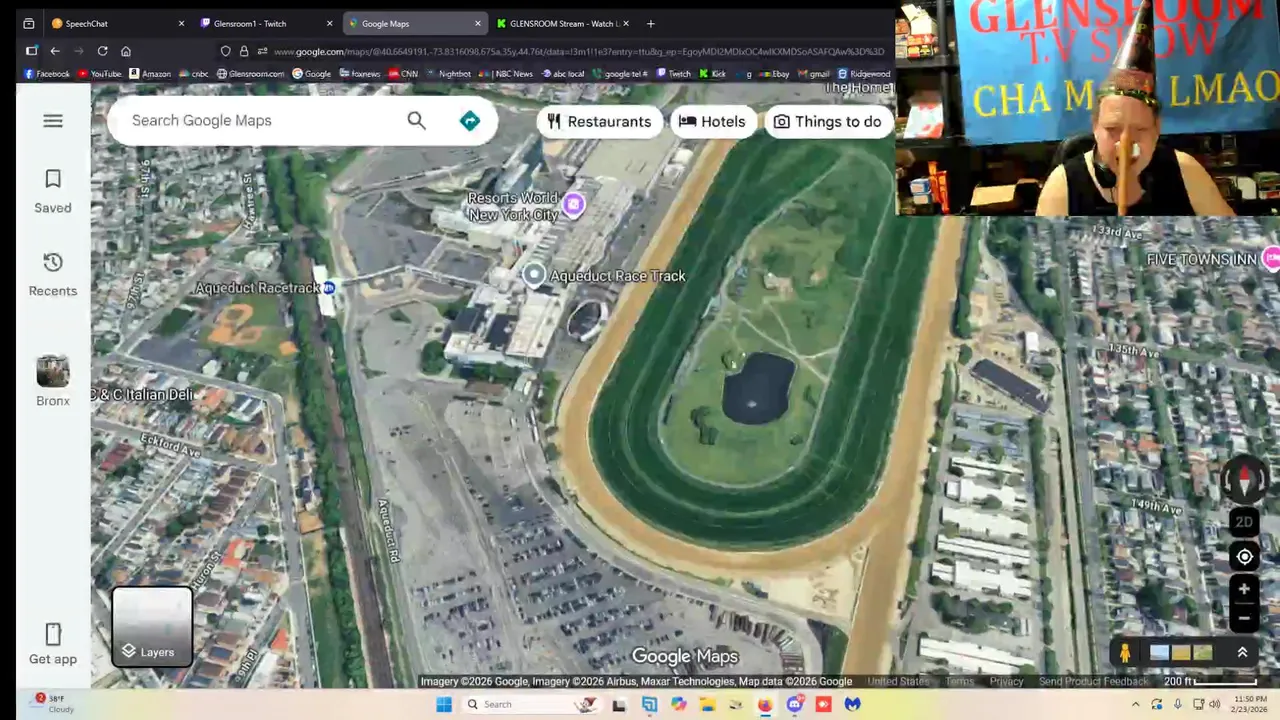The image size is (1280, 720).
Task: Click the Get app phone icon
Action: point(53,634)
